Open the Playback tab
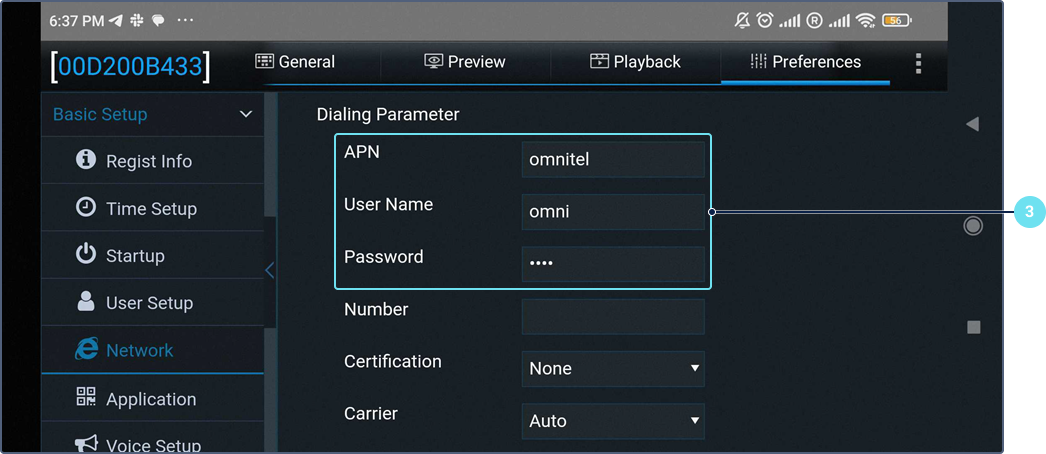Viewport: 1046px width, 454px height. 635,62
